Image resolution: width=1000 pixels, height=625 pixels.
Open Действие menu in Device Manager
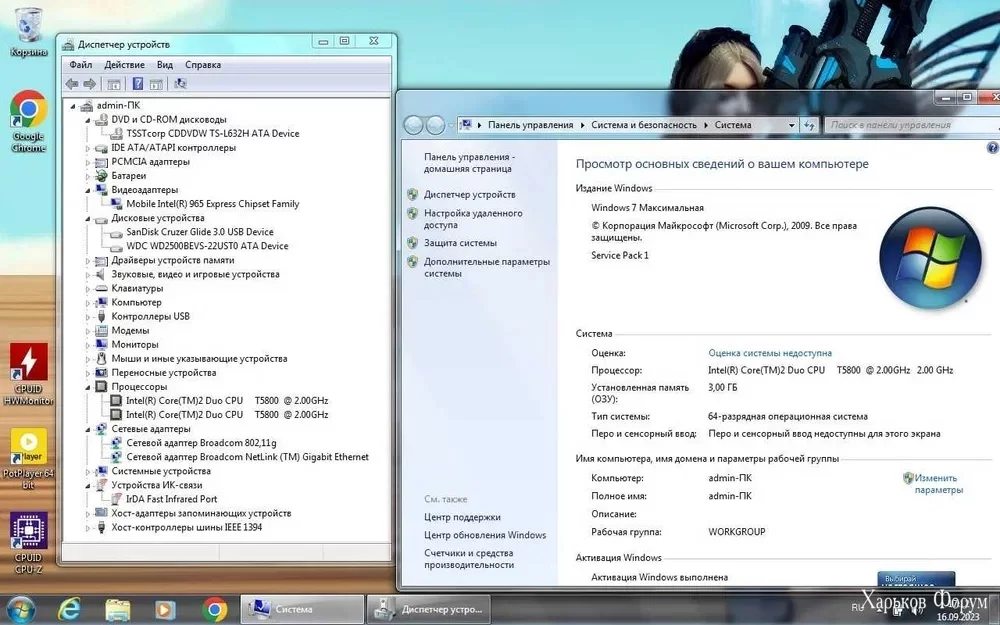pyautogui.click(x=124, y=64)
